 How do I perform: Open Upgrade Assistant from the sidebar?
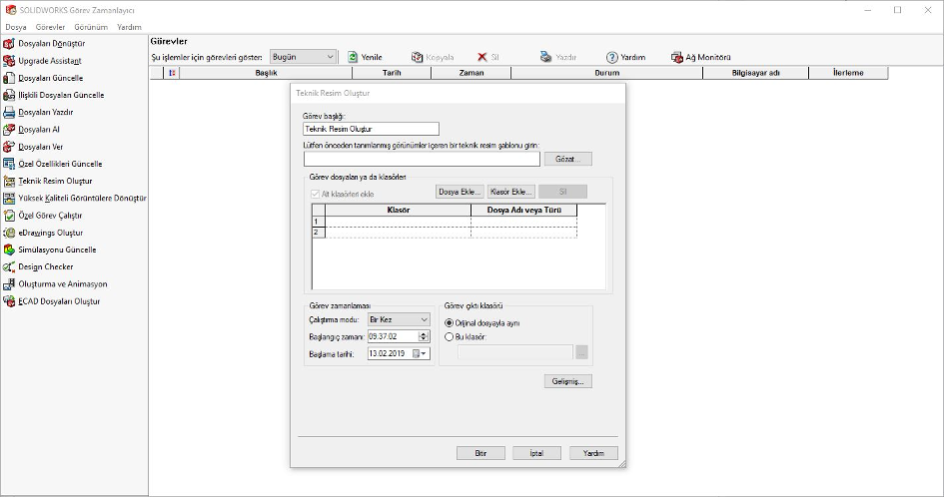point(9,61)
